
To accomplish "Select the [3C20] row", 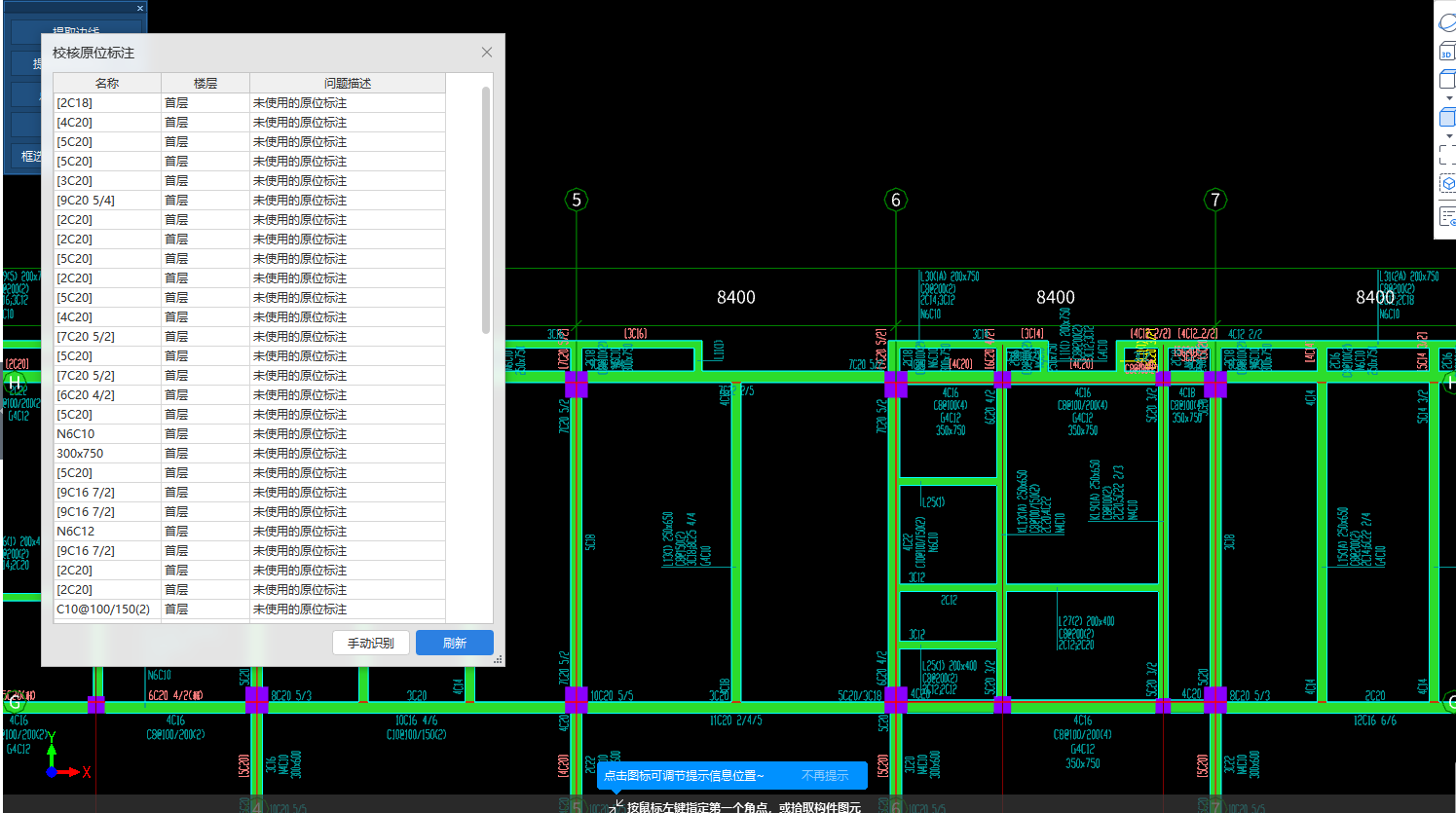I will pyautogui.click(x=249, y=180).
